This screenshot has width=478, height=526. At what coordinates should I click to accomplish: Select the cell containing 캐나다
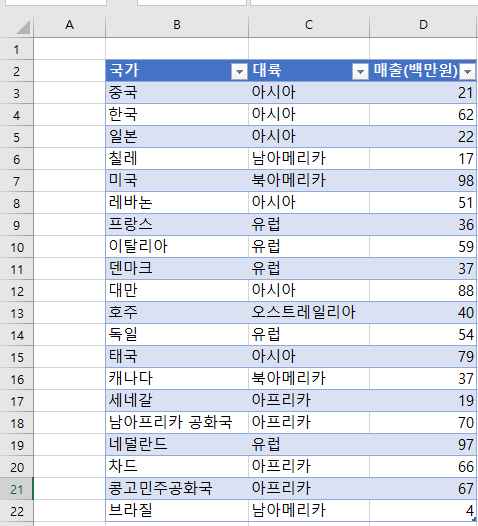click(x=177, y=379)
